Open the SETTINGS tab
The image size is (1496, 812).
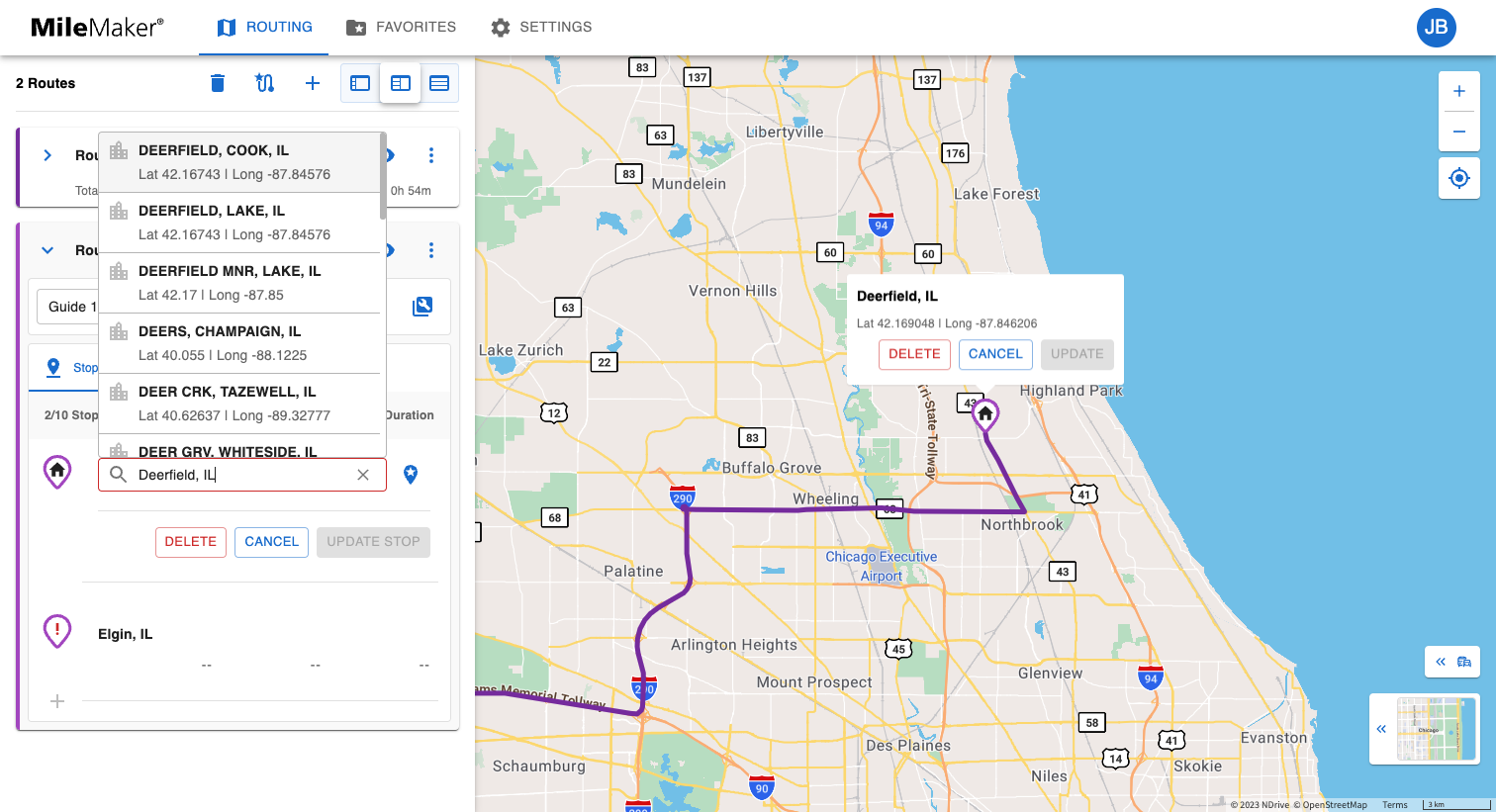coord(541,28)
